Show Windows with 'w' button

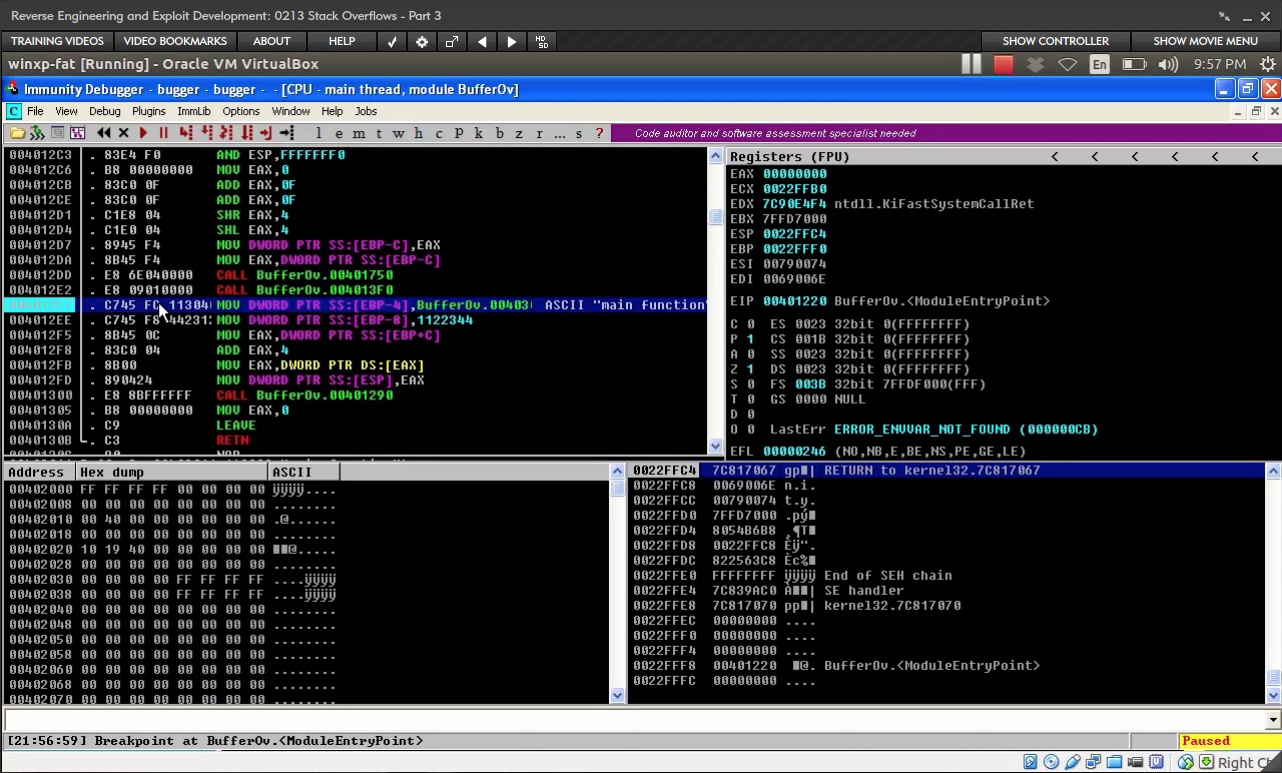(x=398, y=133)
